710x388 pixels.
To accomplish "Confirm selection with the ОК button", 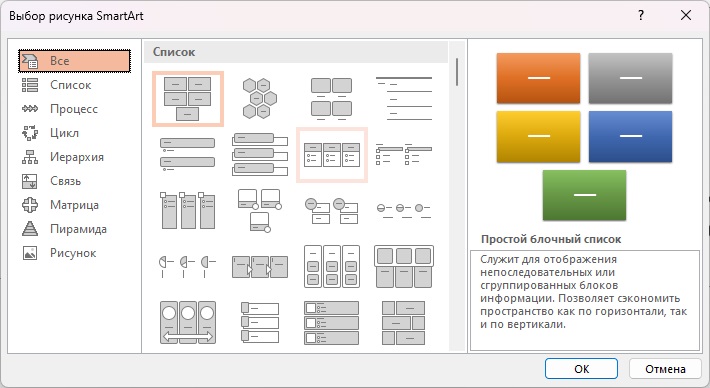I will pyautogui.click(x=581, y=369).
